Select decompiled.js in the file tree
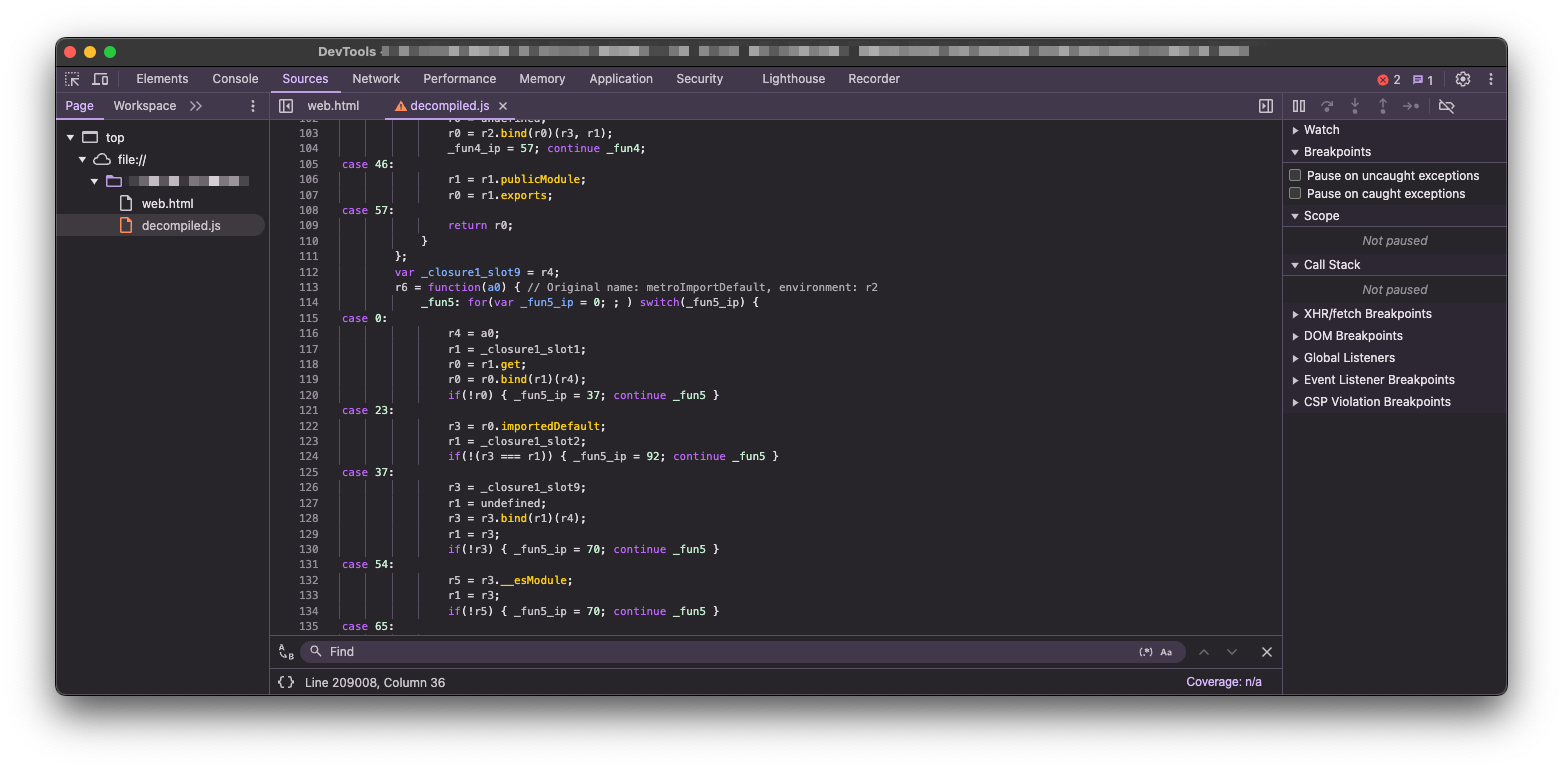1563x769 pixels. pyautogui.click(x=180, y=226)
